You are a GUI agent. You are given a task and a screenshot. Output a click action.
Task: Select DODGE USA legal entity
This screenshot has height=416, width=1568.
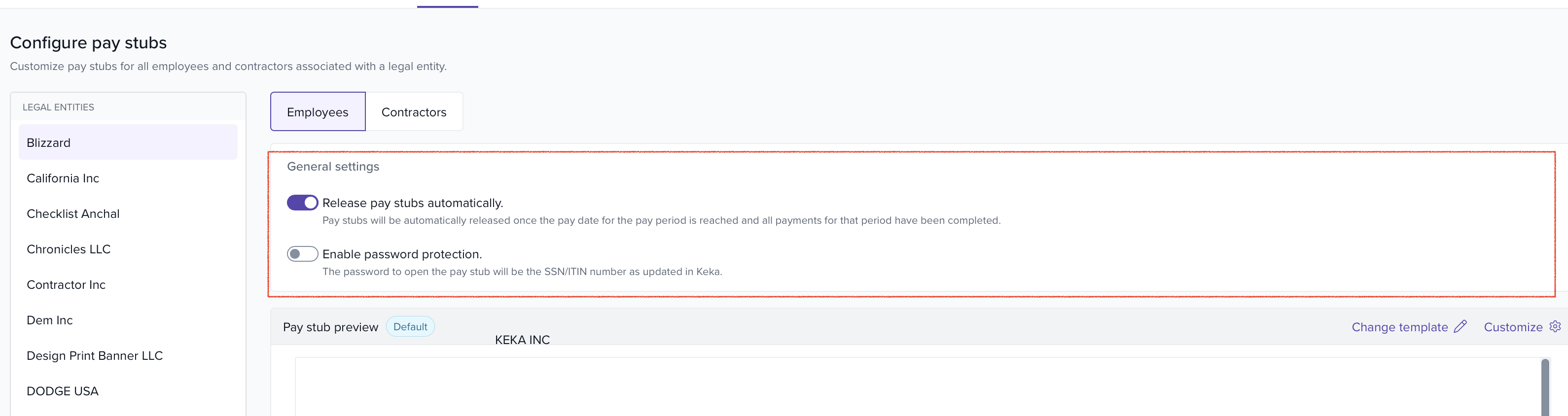point(63,391)
